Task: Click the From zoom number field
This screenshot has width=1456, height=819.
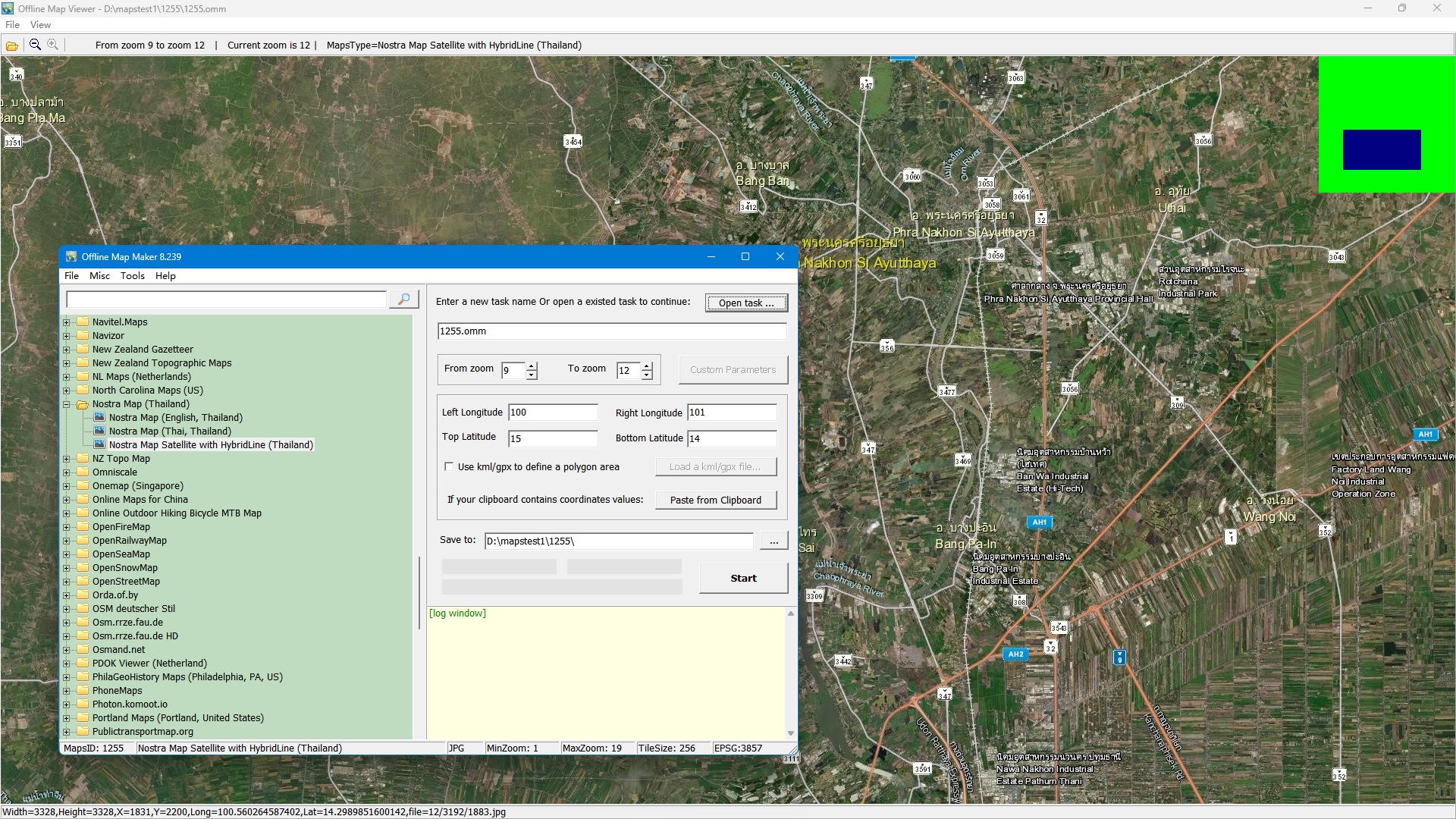Action: pyautogui.click(x=513, y=371)
